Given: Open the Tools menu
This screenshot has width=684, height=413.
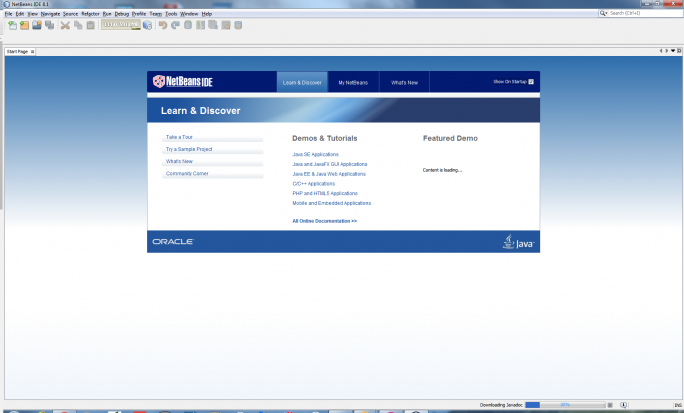Looking at the screenshot, I should 171,14.
